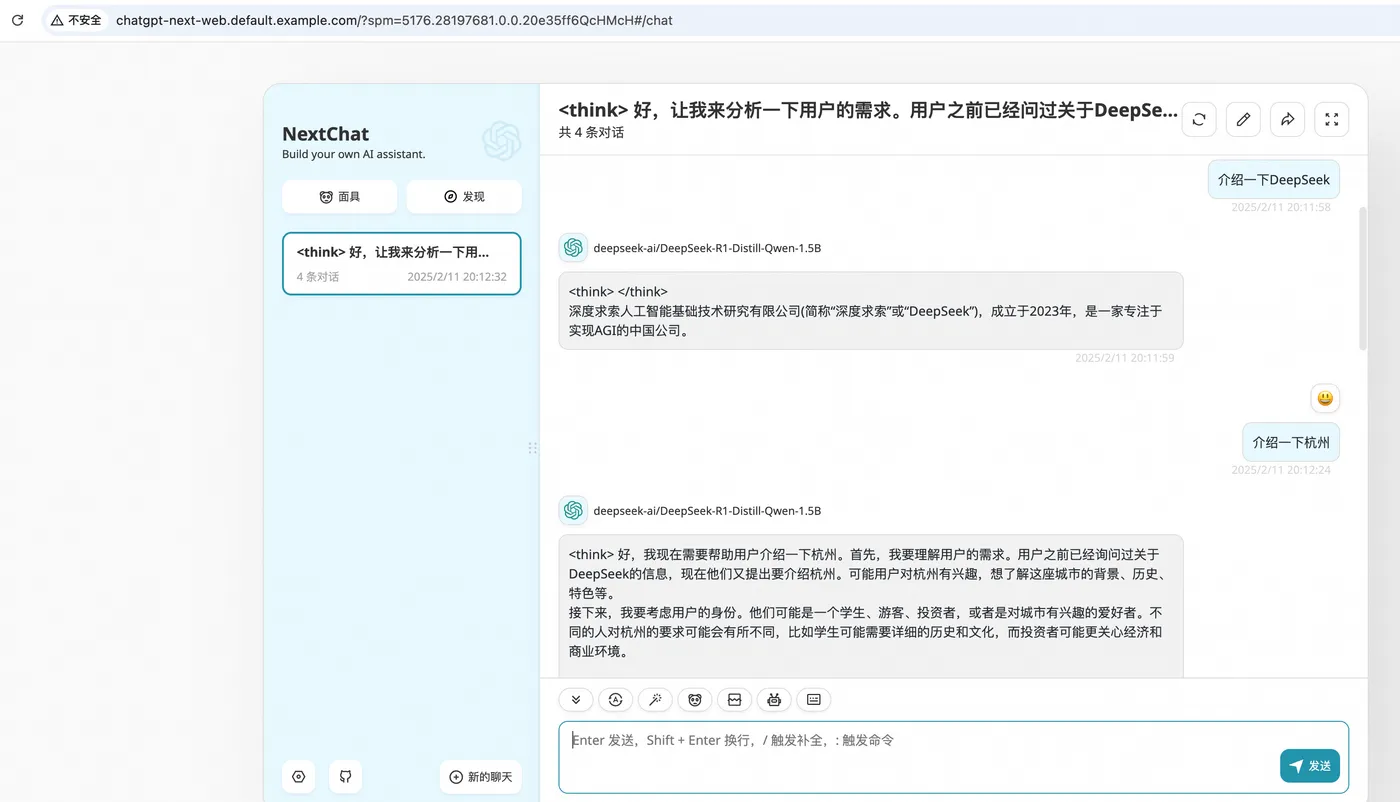Refresh the chat title with the reload icon
The width and height of the screenshot is (1400, 802).
click(x=1199, y=119)
